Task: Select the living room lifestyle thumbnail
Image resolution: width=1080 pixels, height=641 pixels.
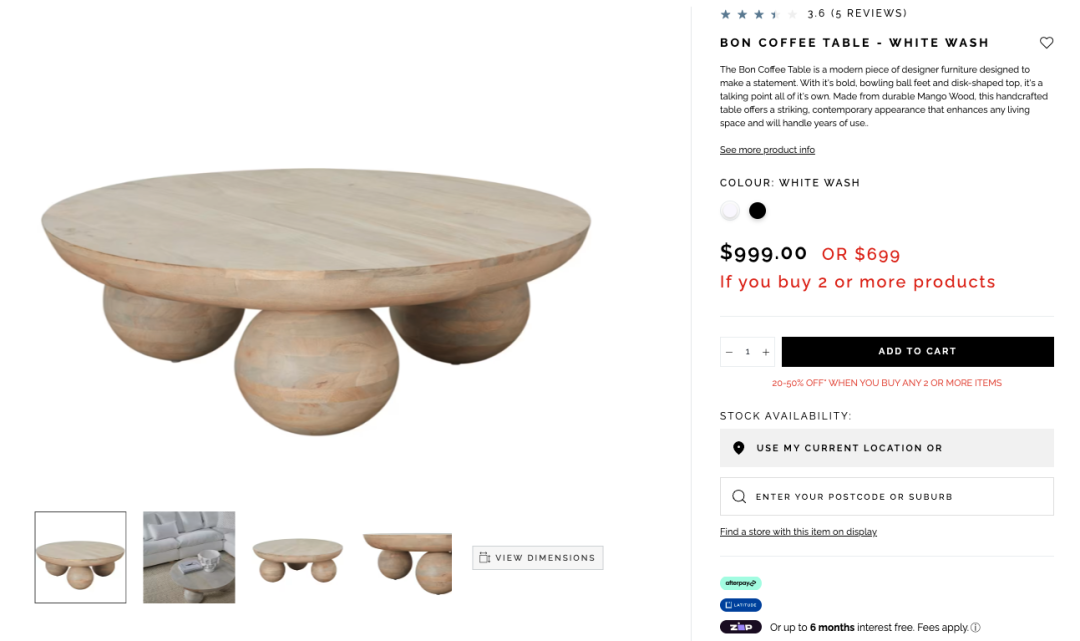Action: (189, 557)
